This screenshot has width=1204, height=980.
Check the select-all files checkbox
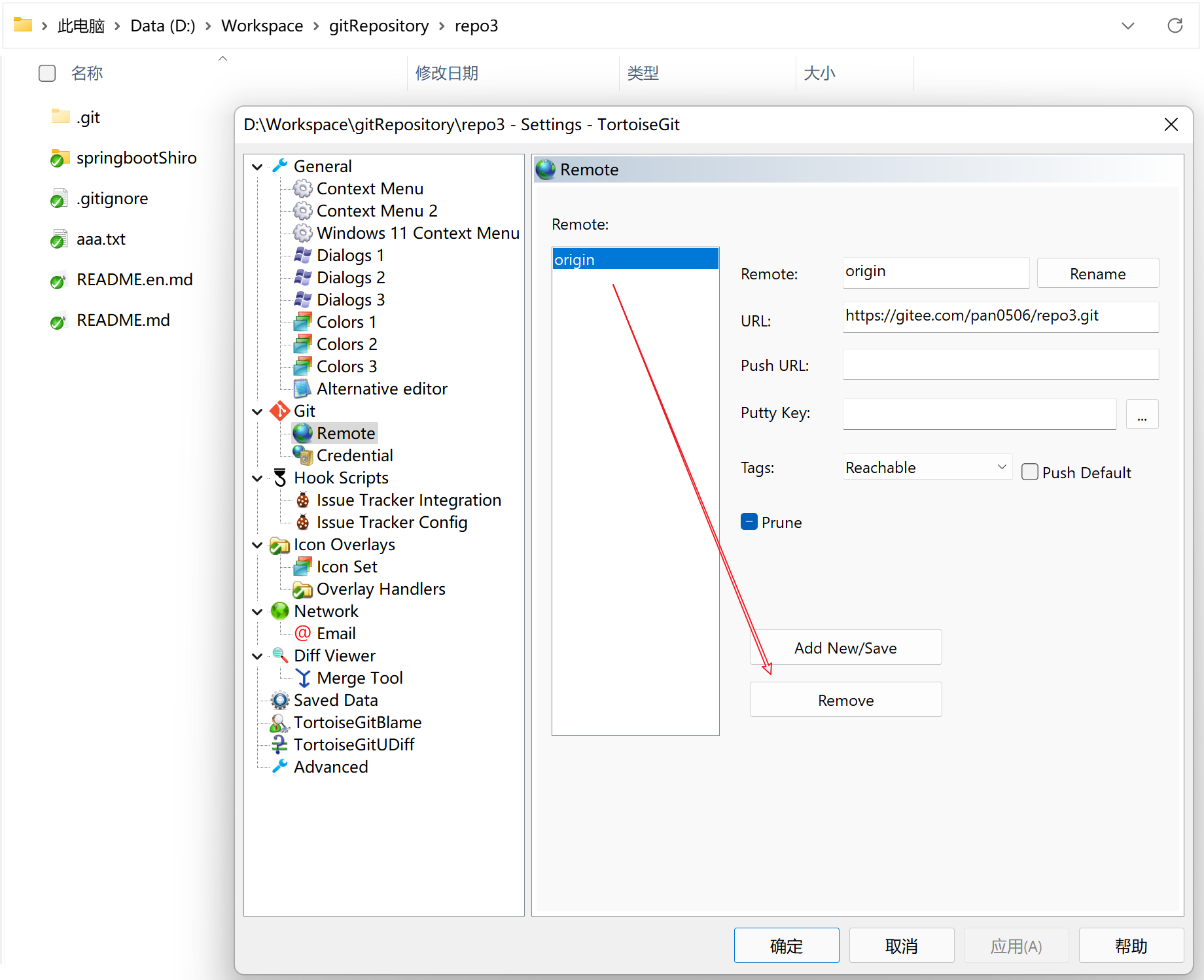click(47, 73)
